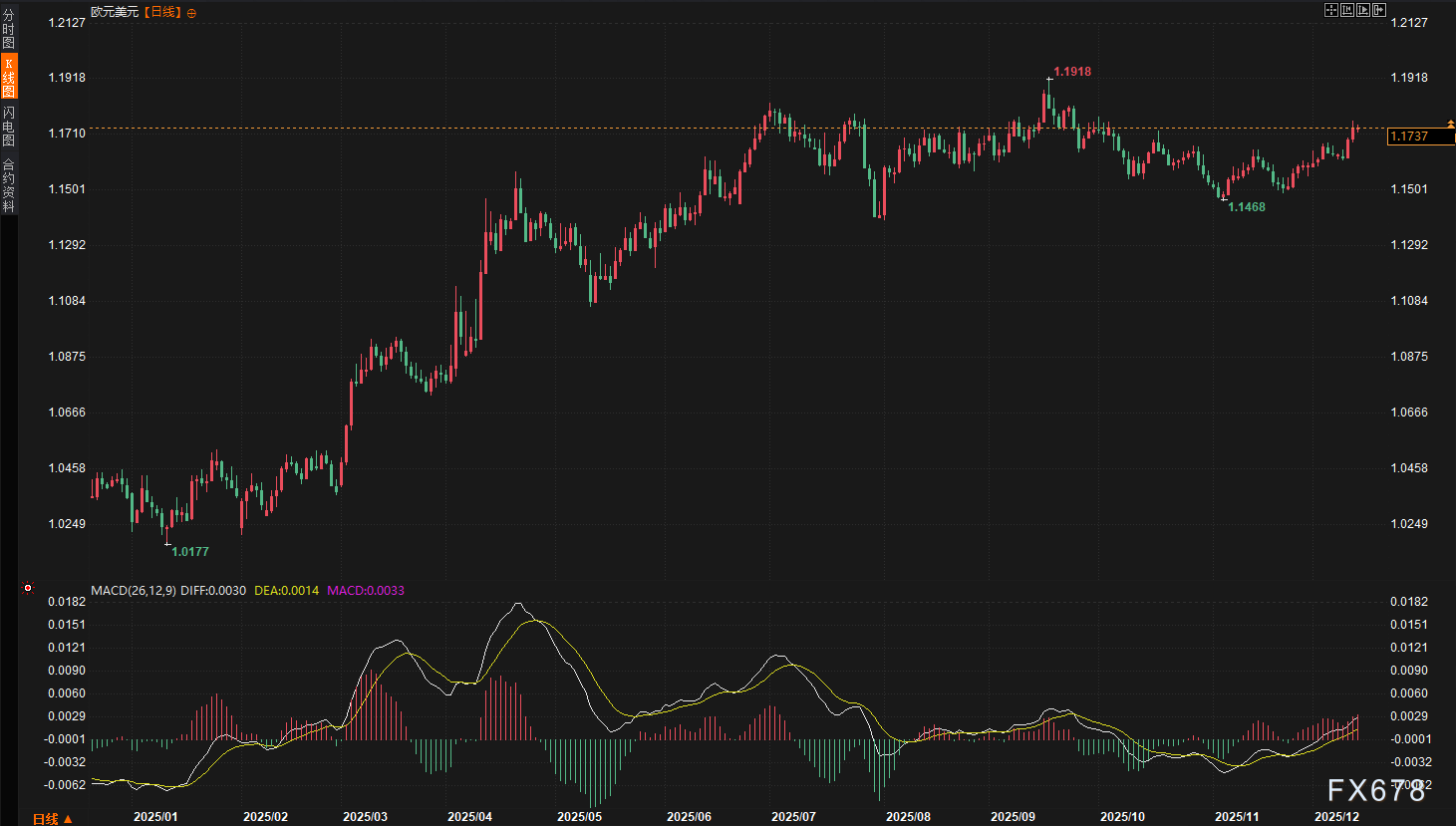
Task: Click the 1.1737 current price tag
Action: [1416, 137]
